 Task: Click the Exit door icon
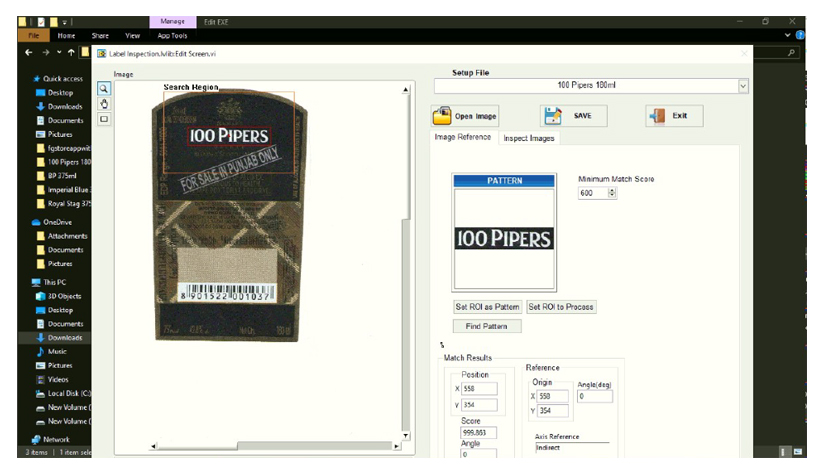click(658, 116)
